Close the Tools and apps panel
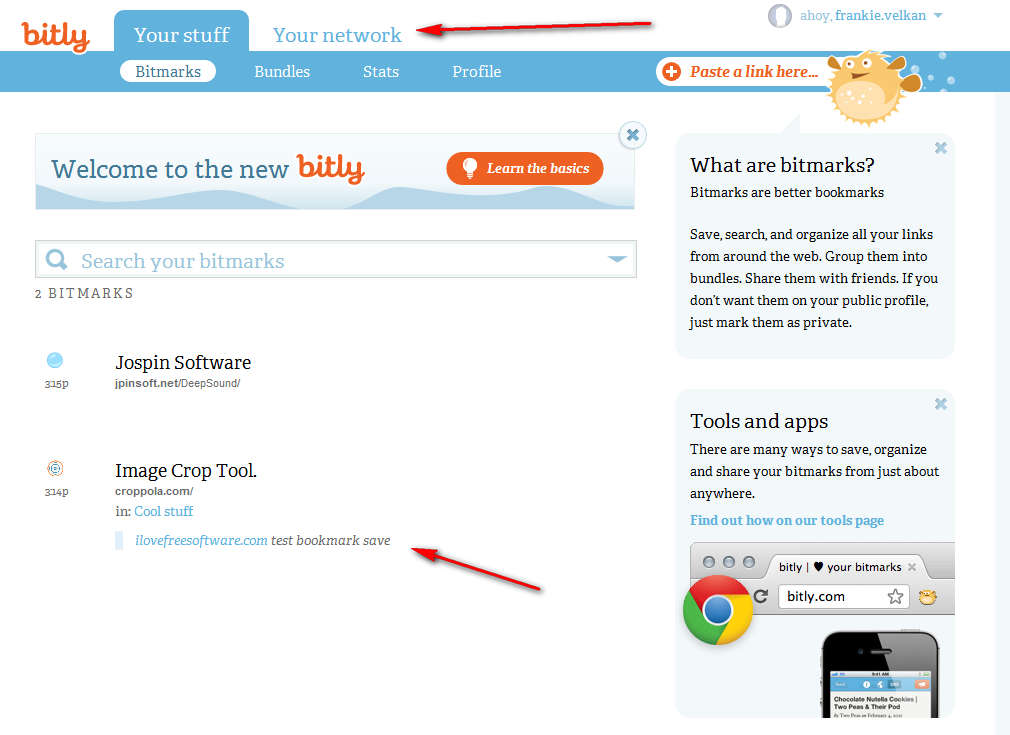 click(940, 404)
